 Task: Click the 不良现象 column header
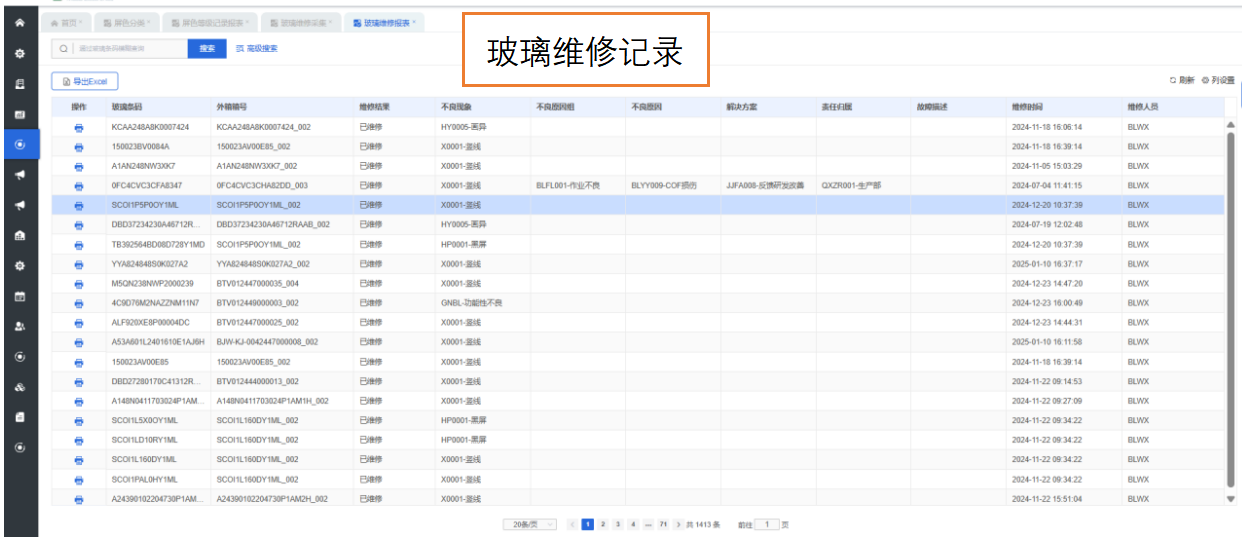point(456,106)
